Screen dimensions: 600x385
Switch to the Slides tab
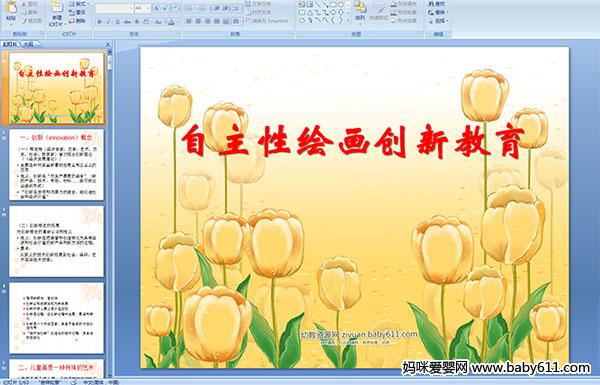click(x=10, y=44)
